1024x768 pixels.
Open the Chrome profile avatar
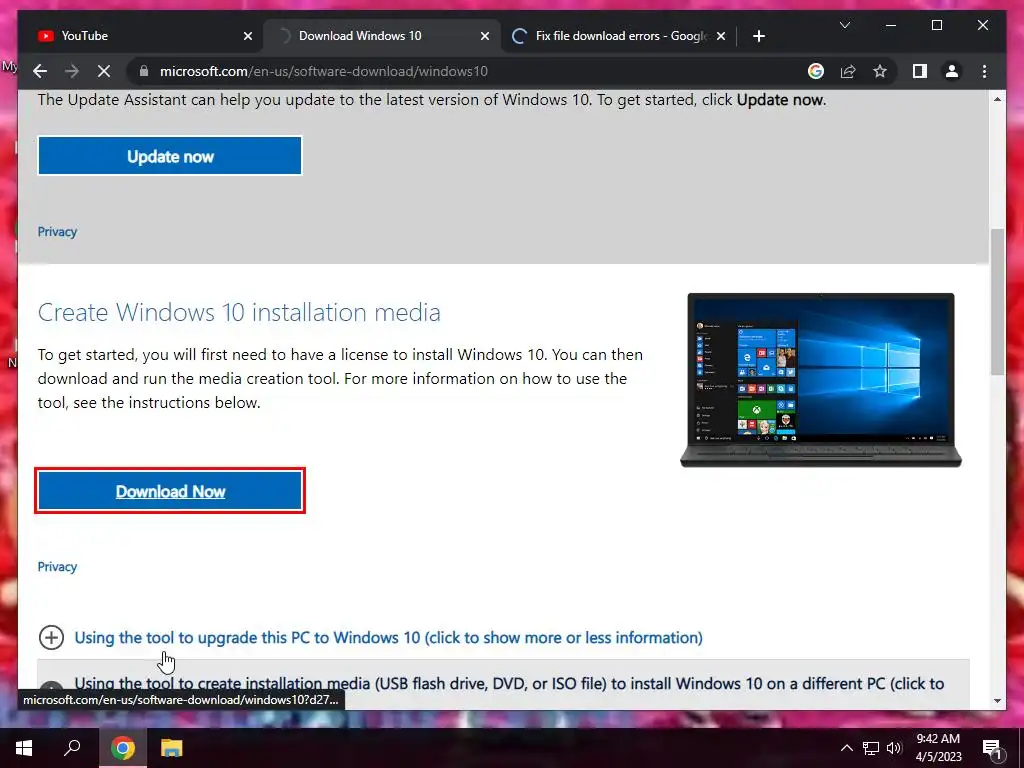(x=952, y=71)
